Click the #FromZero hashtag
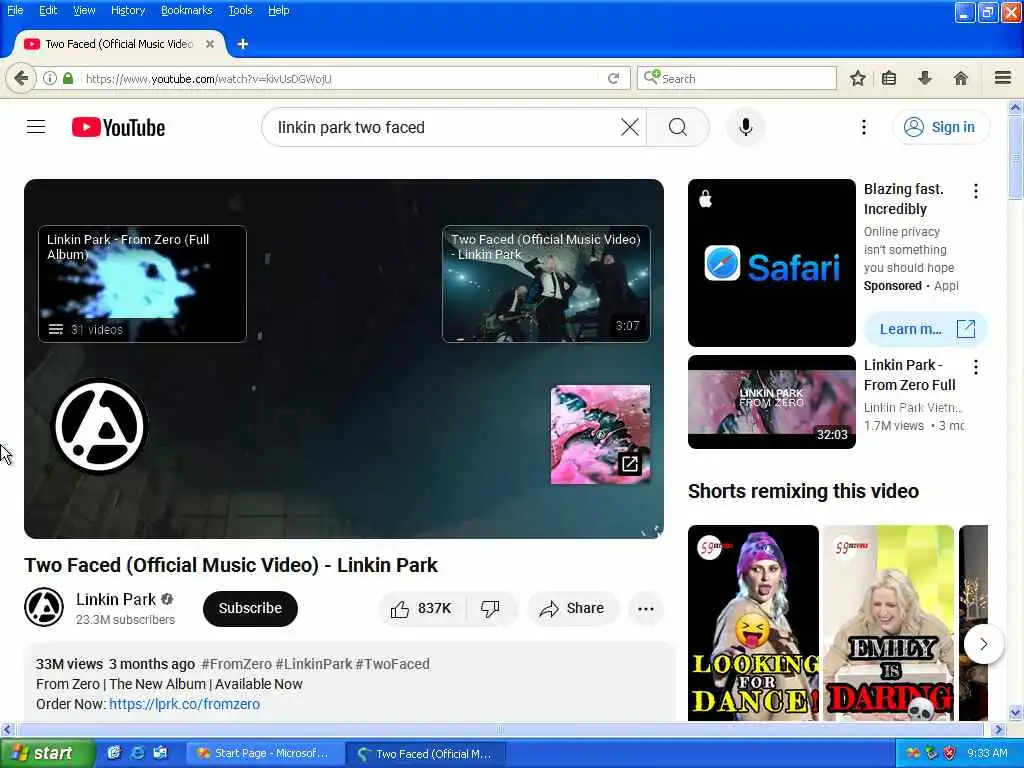This screenshot has height=768, width=1024. click(x=236, y=664)
